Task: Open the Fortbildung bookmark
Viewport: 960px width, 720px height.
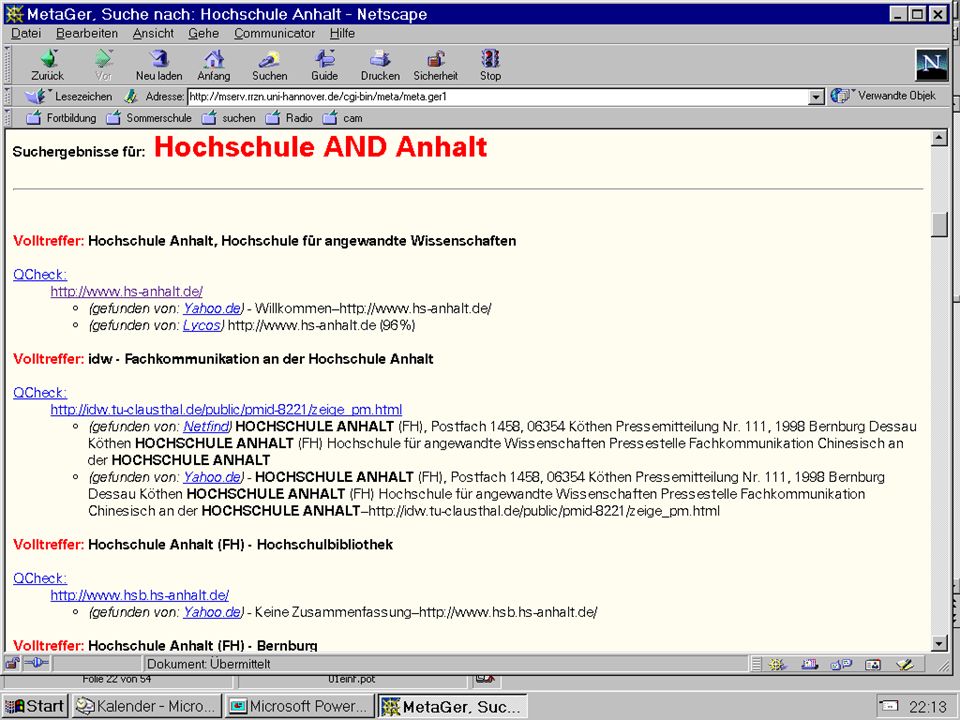Action: click(61, 118)
